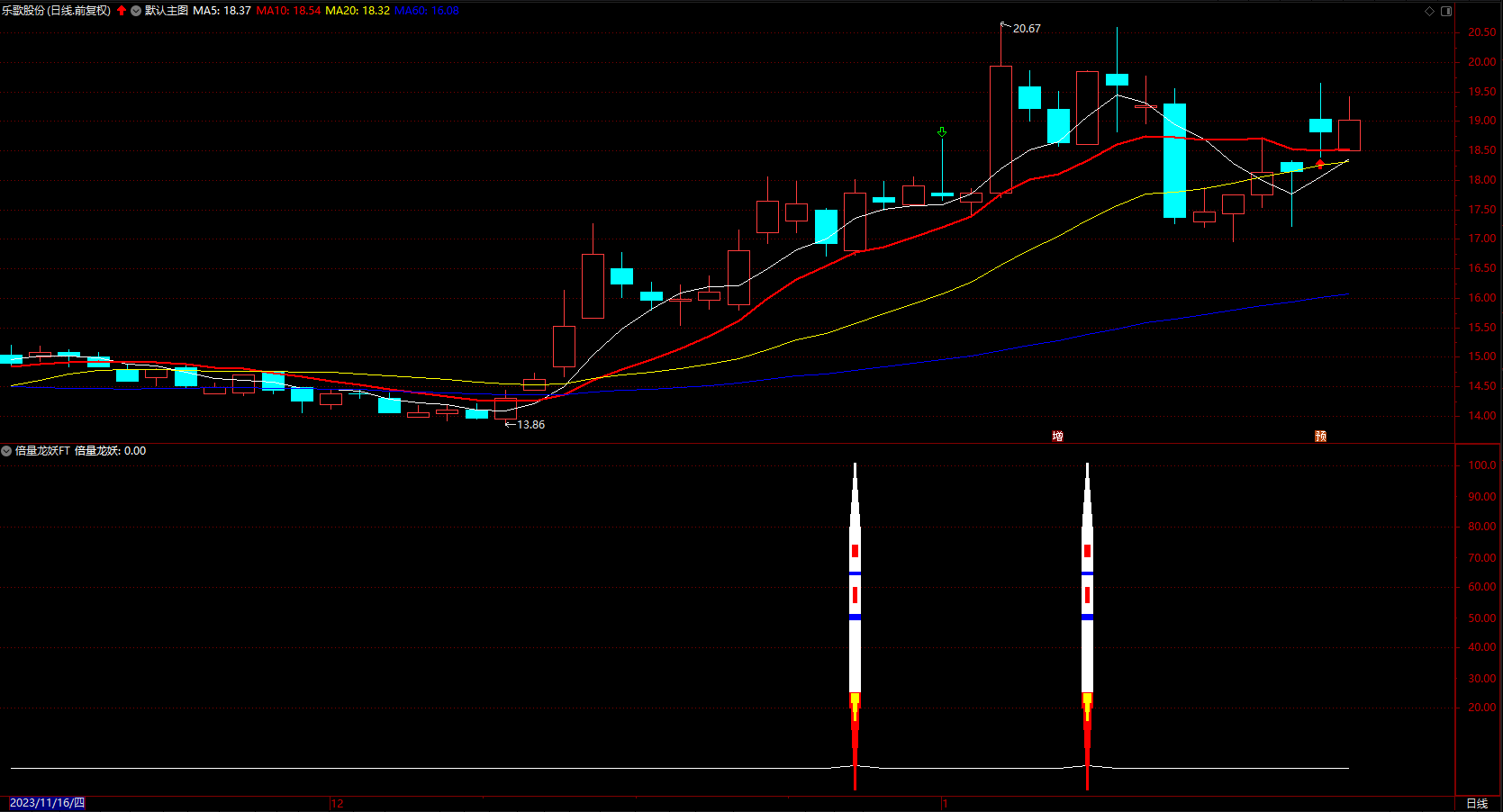Select the MA60: 16.08 moving average label

tap(427, 11)
